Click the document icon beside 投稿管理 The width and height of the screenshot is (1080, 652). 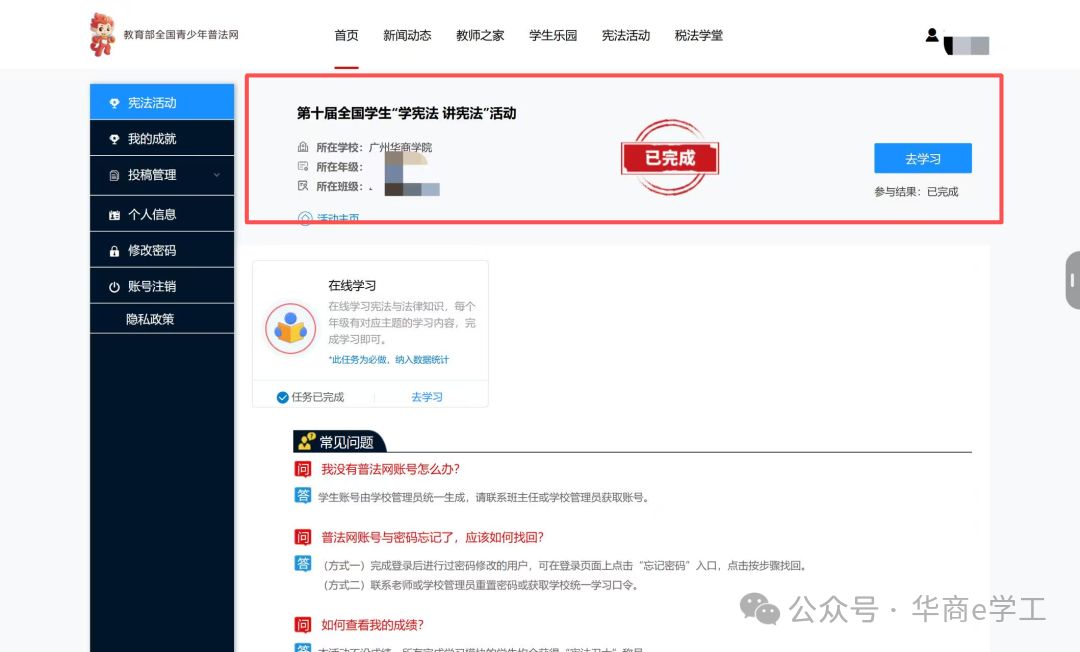click(114, 175)
